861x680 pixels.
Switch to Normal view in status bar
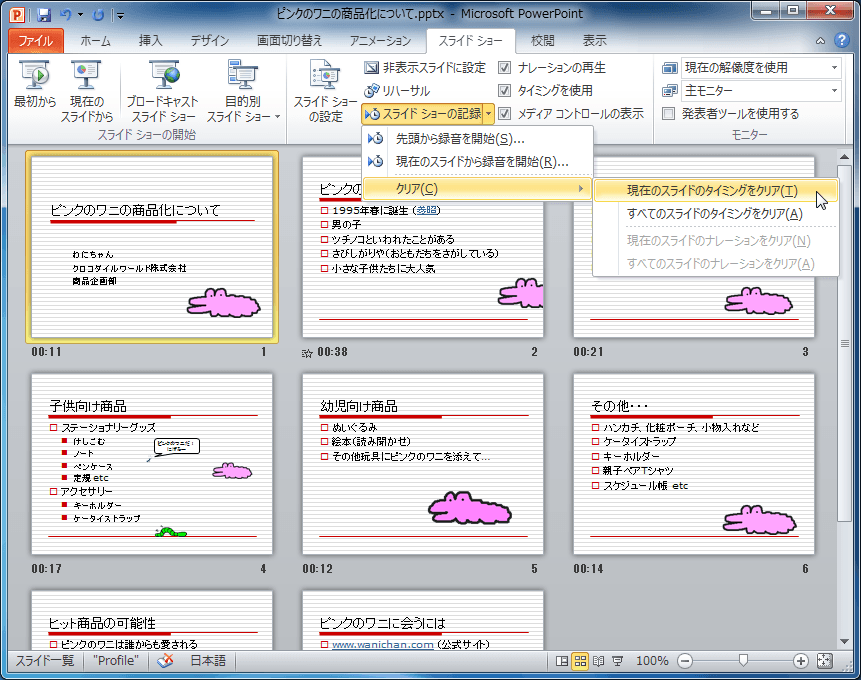pos(562,661)
